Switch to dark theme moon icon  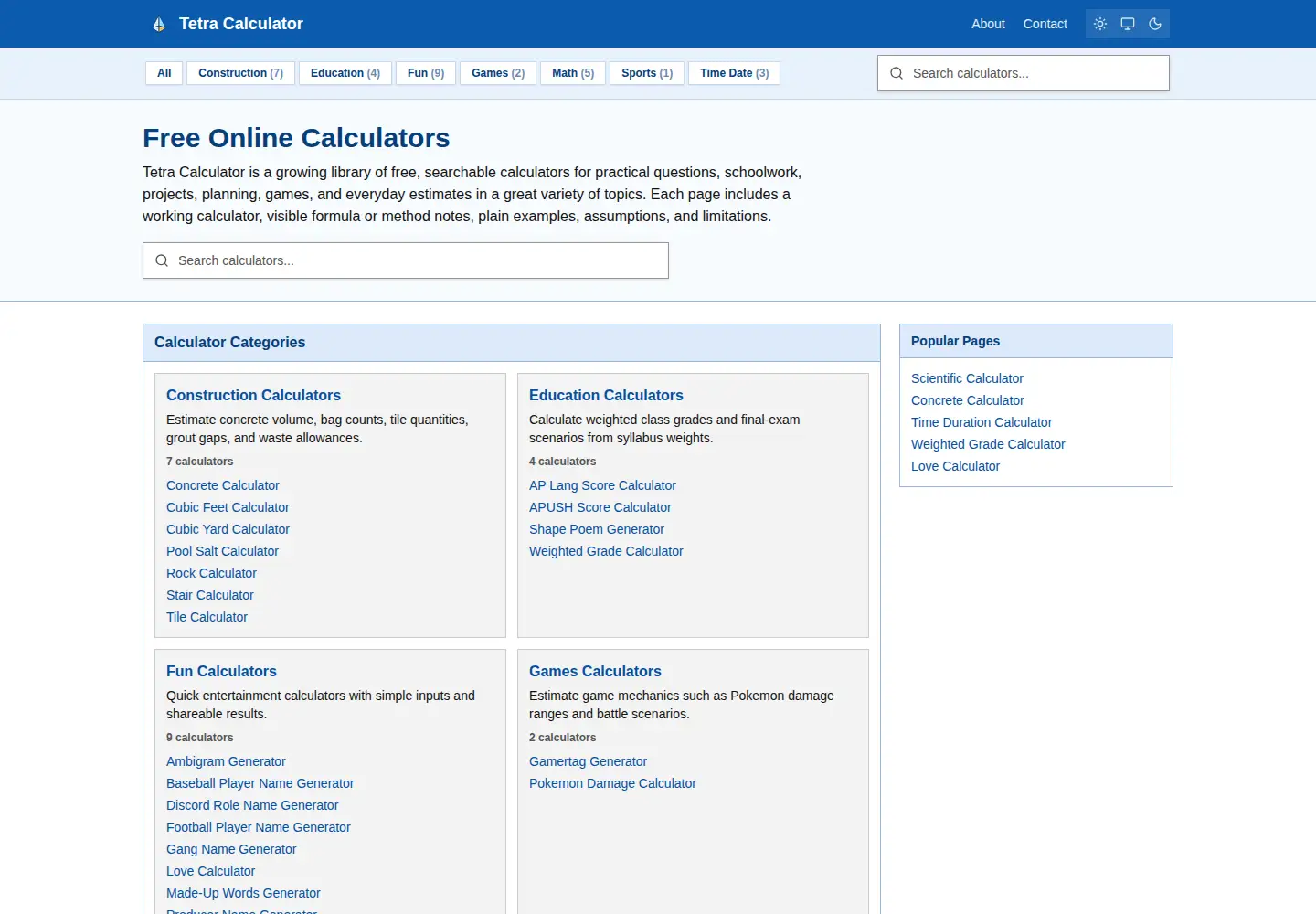point(1155,24)
